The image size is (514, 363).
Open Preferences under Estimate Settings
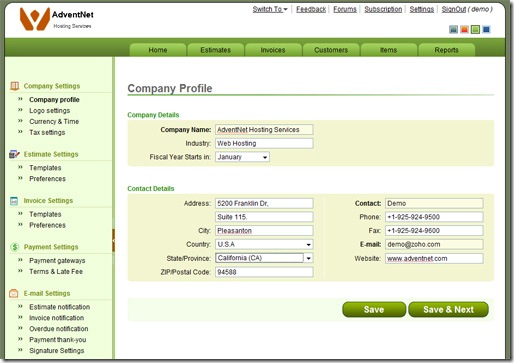coord(47,179)
